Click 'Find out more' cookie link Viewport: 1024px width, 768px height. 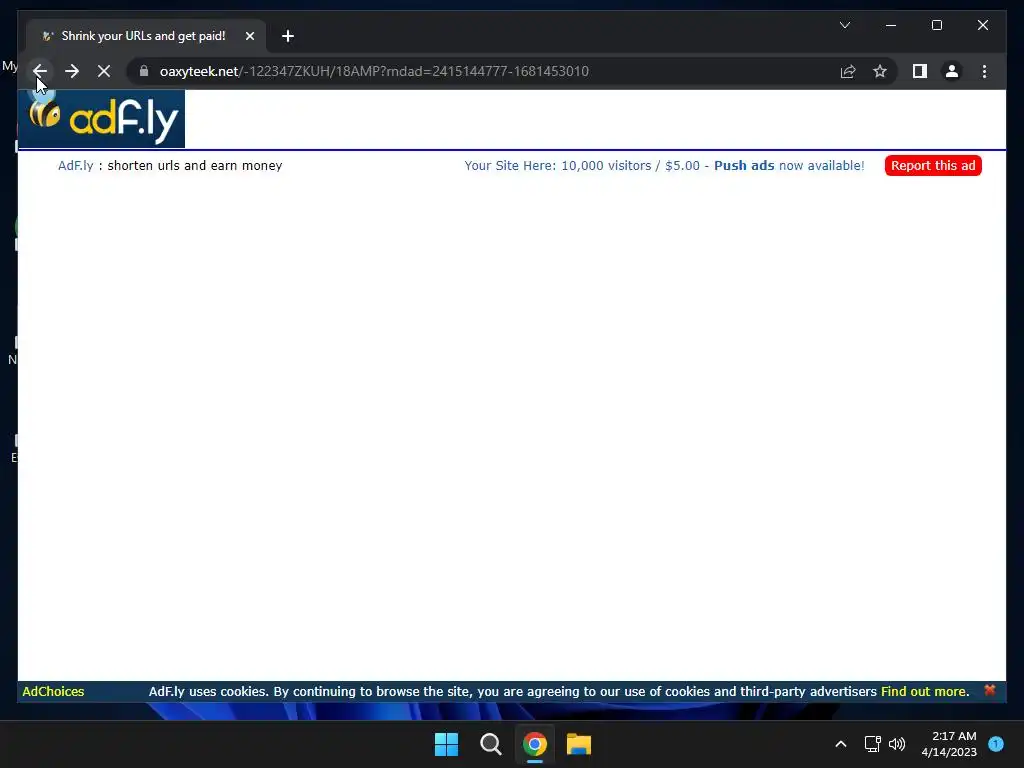tap(923, 692)
